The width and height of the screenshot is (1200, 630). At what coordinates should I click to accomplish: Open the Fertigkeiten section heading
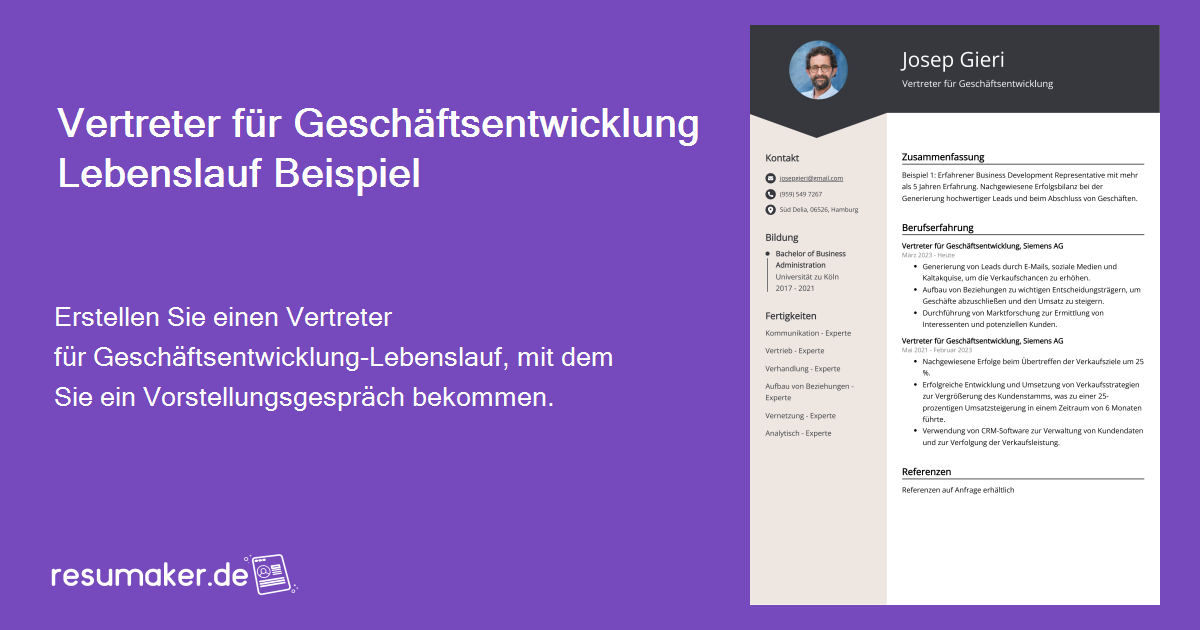click(790, 314)
